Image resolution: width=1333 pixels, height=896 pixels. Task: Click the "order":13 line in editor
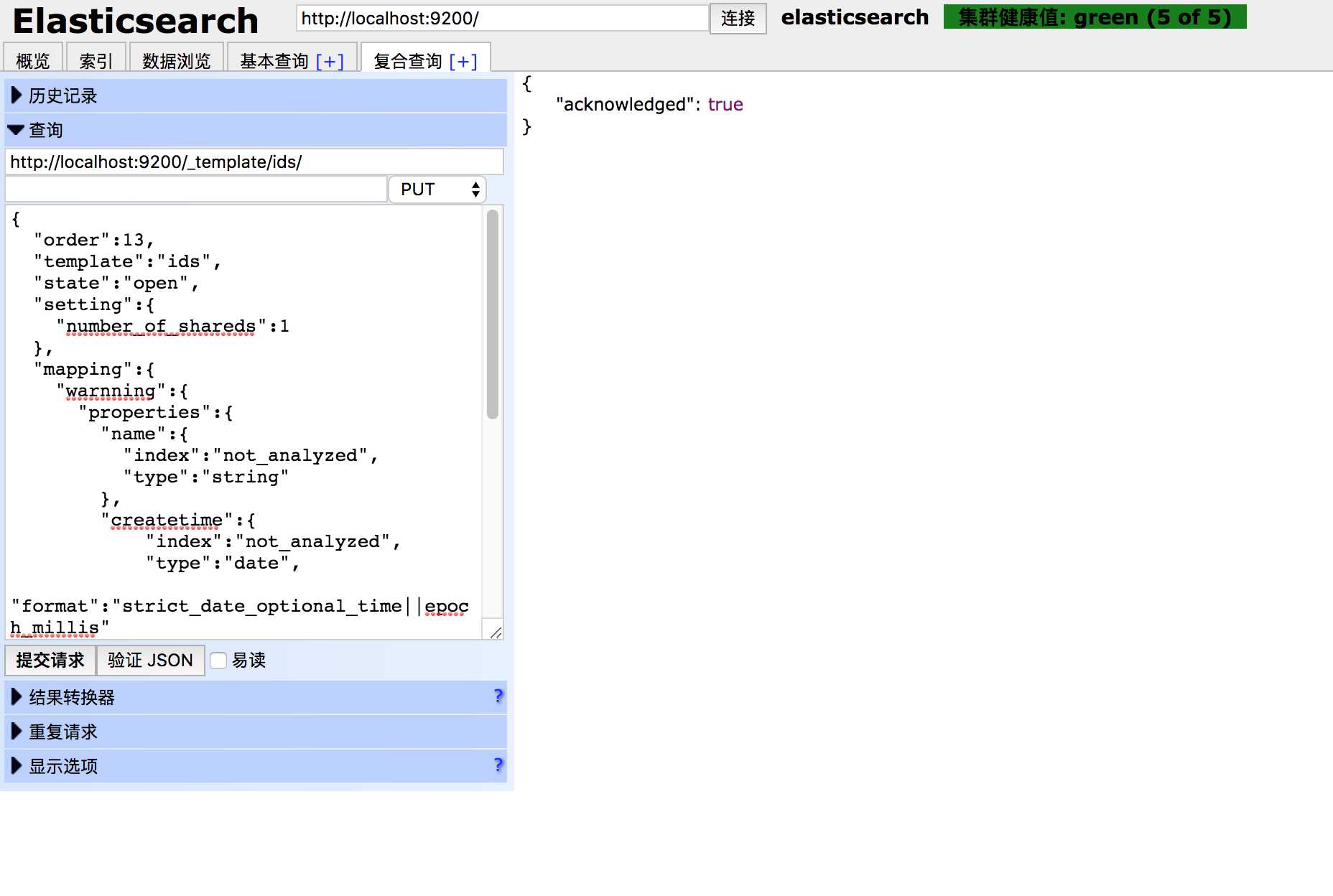(94, 241)
